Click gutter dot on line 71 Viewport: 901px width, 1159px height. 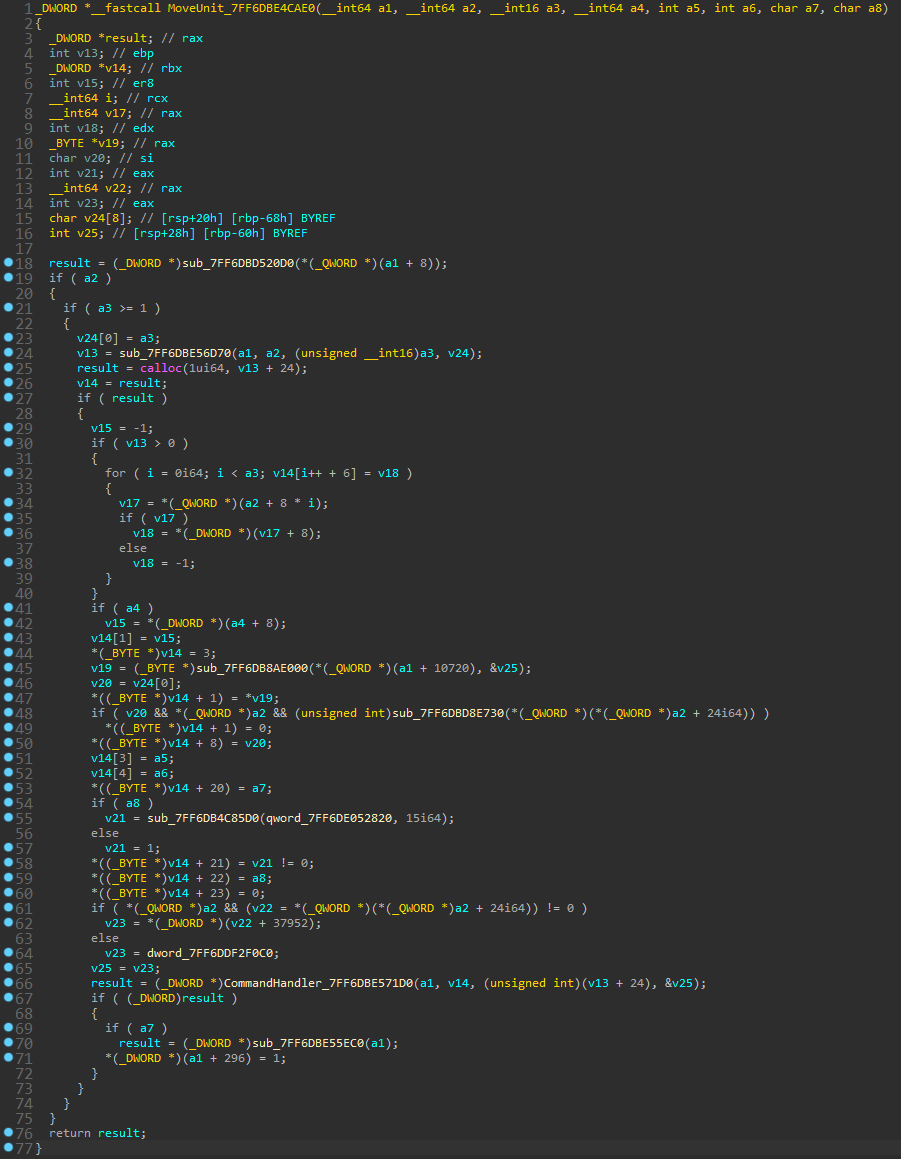point(7,1058)
